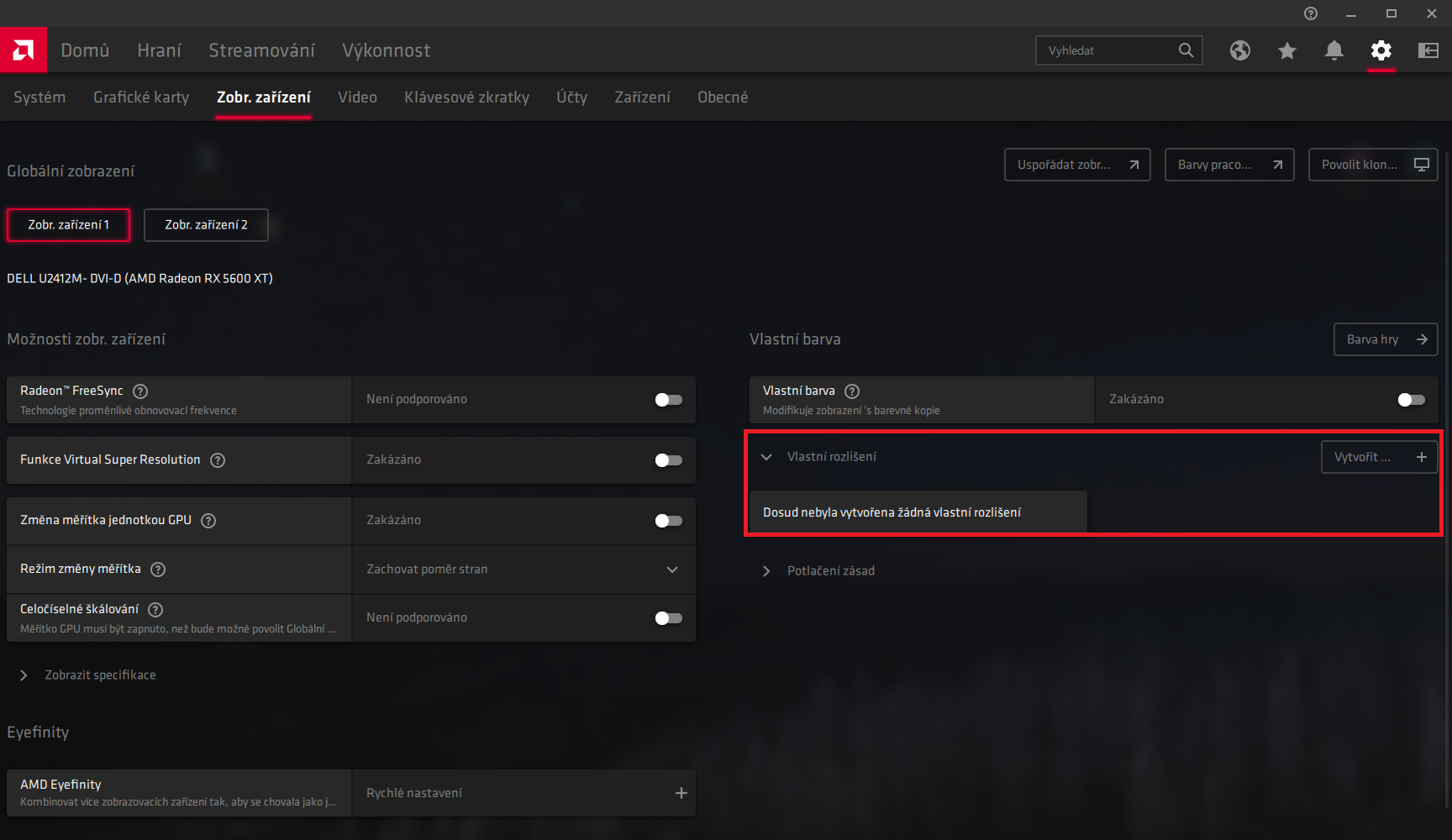The height and width of the screenshot is (840, 1452).
Task: Toggle the sidebar panel icon
Action: 1428,50
